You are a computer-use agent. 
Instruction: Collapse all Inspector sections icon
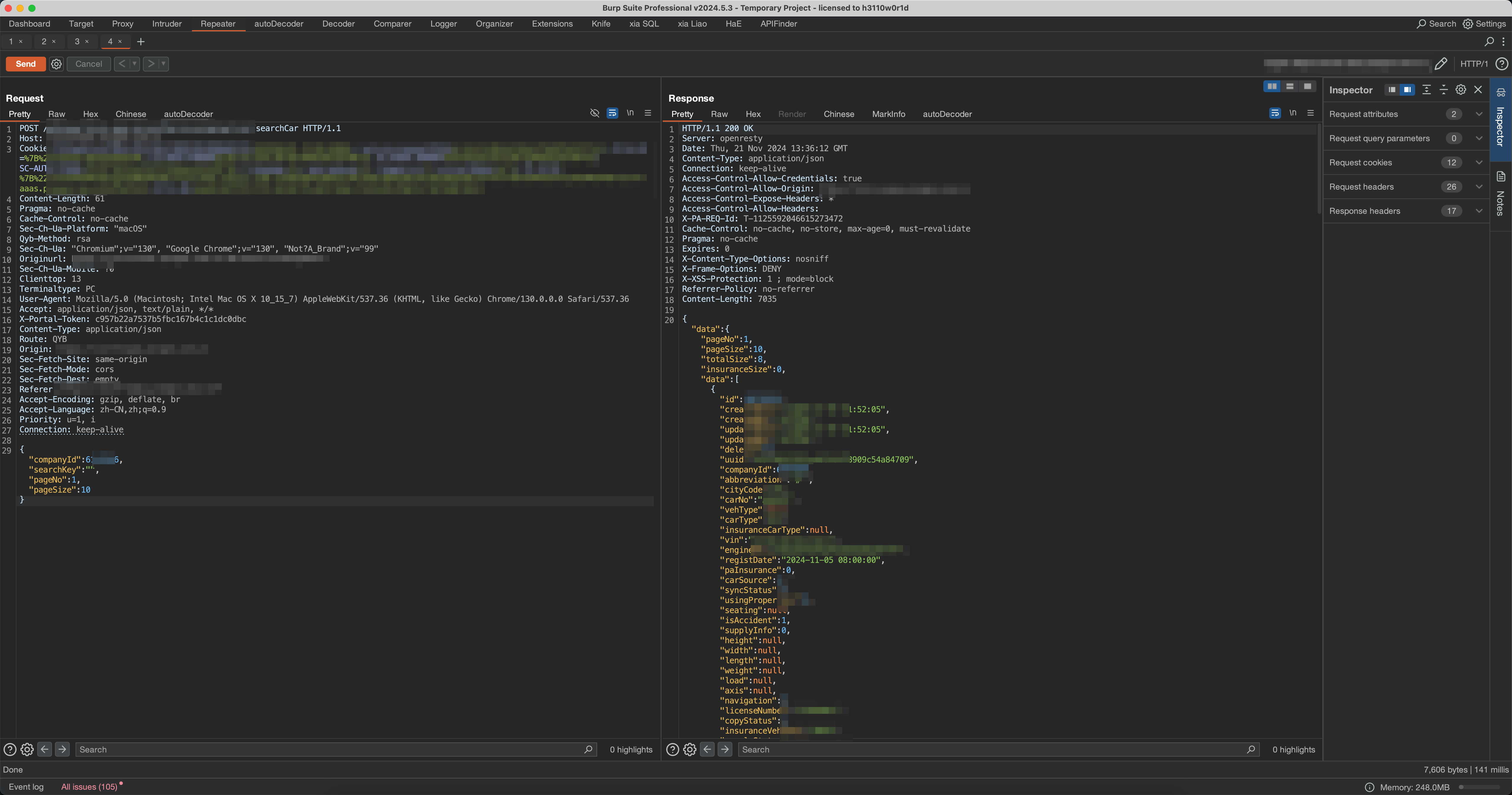pyautogui.click(x=1443, y=90)
